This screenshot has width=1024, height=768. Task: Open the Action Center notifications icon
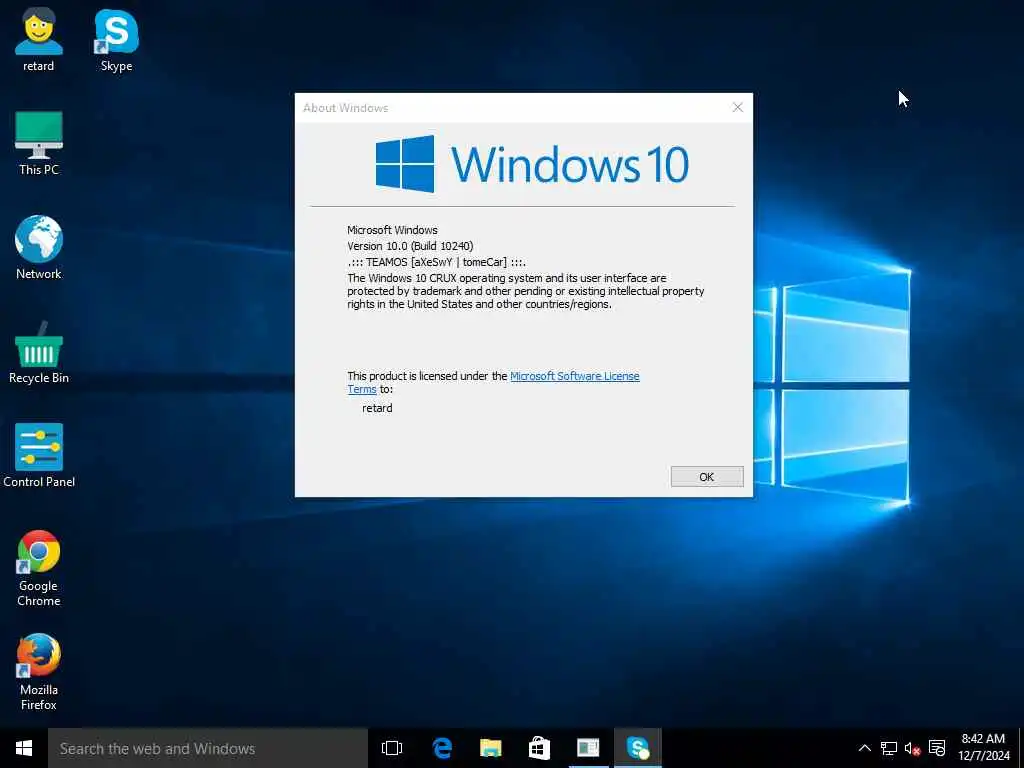coord(936,748)
